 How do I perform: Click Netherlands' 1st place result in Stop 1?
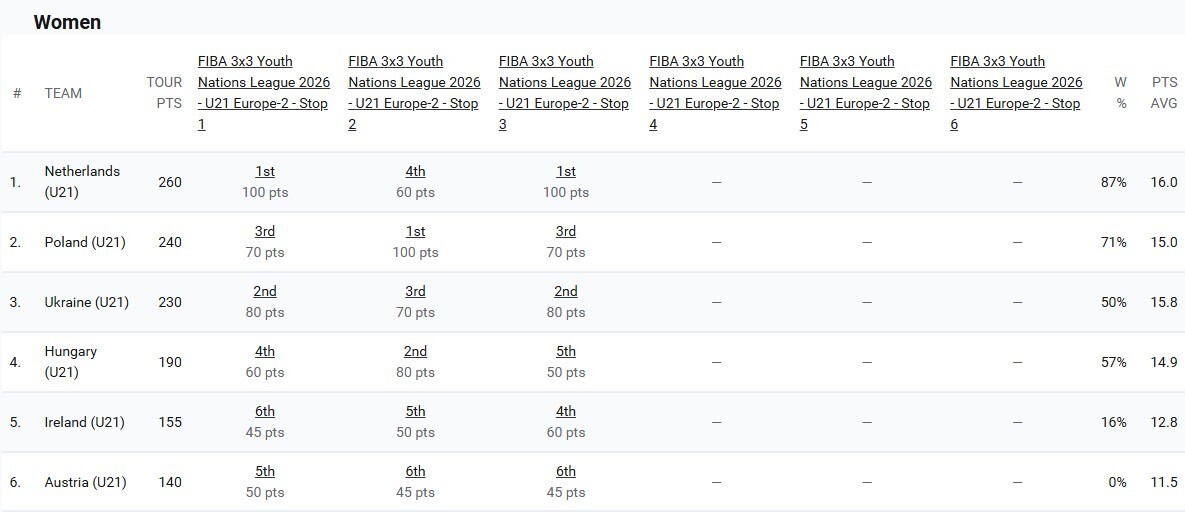265,172
